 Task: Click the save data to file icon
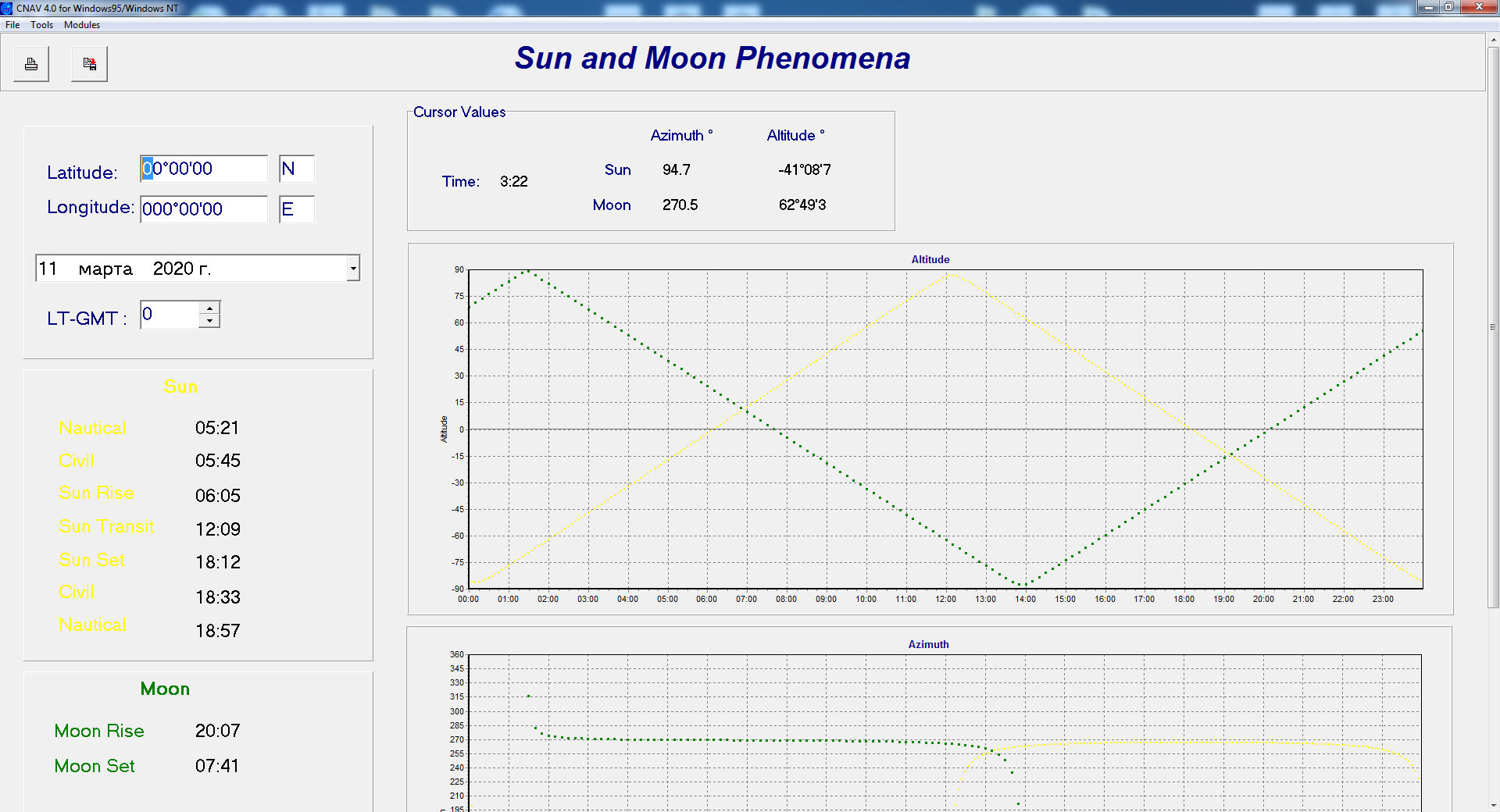click(89, 64)
